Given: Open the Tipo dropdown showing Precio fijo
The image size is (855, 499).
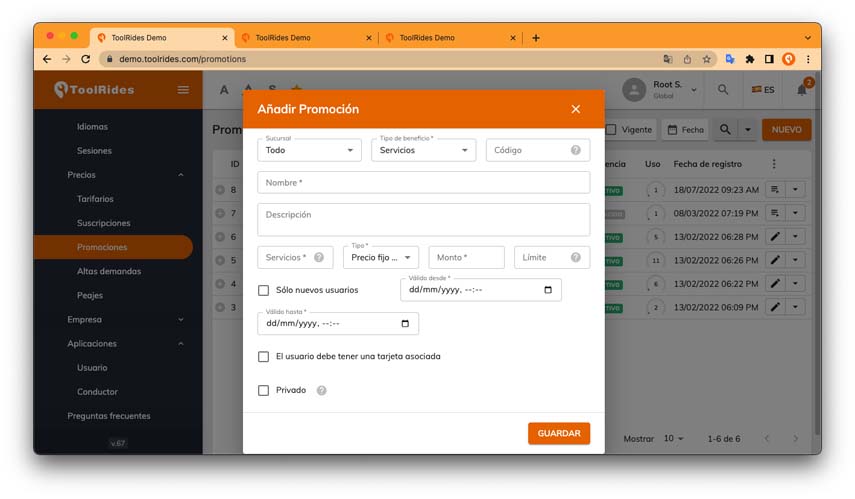Looking at the screenshot, I should click(x=381, y=257).
